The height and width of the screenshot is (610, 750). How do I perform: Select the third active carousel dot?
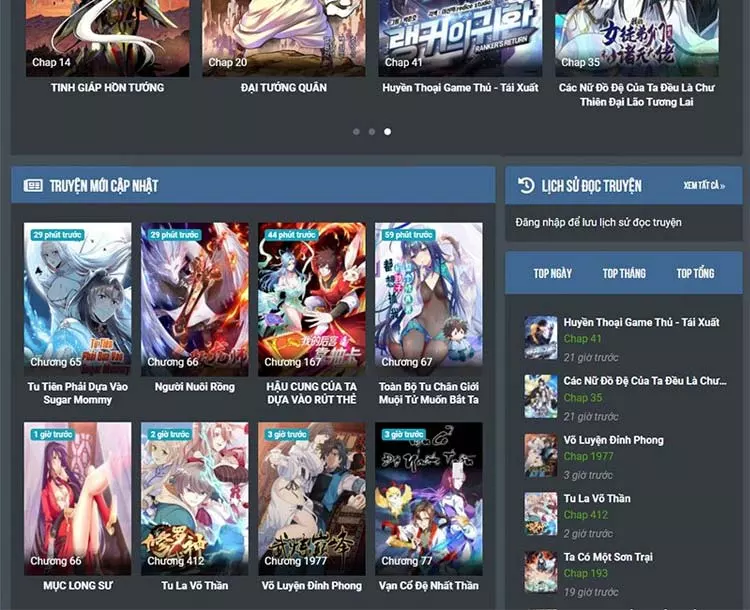coord(388,131)
